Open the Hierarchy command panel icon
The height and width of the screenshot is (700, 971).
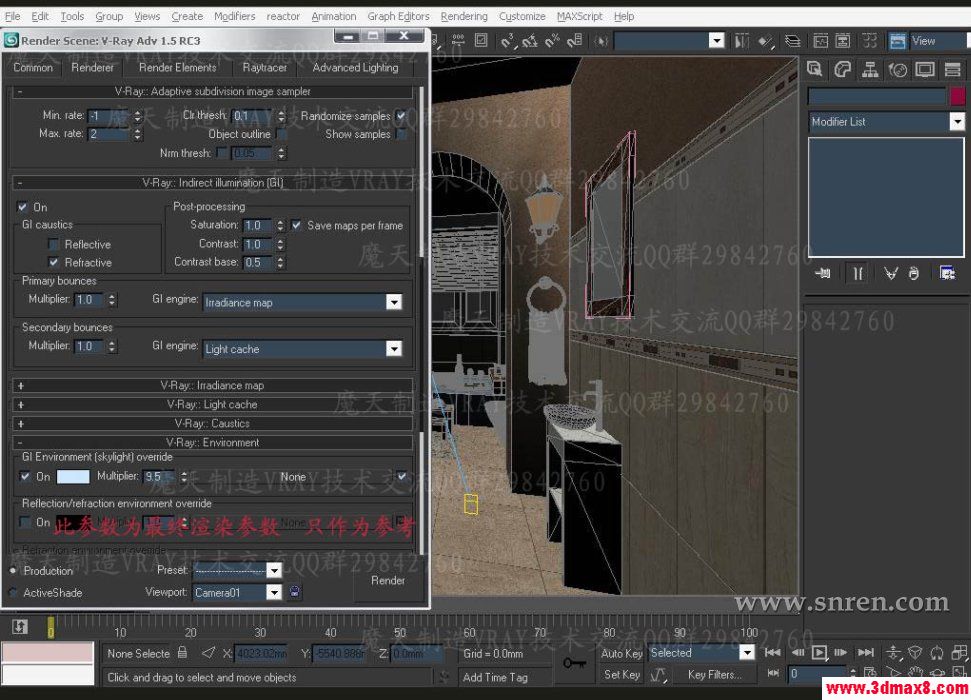(x=870, y=68)
